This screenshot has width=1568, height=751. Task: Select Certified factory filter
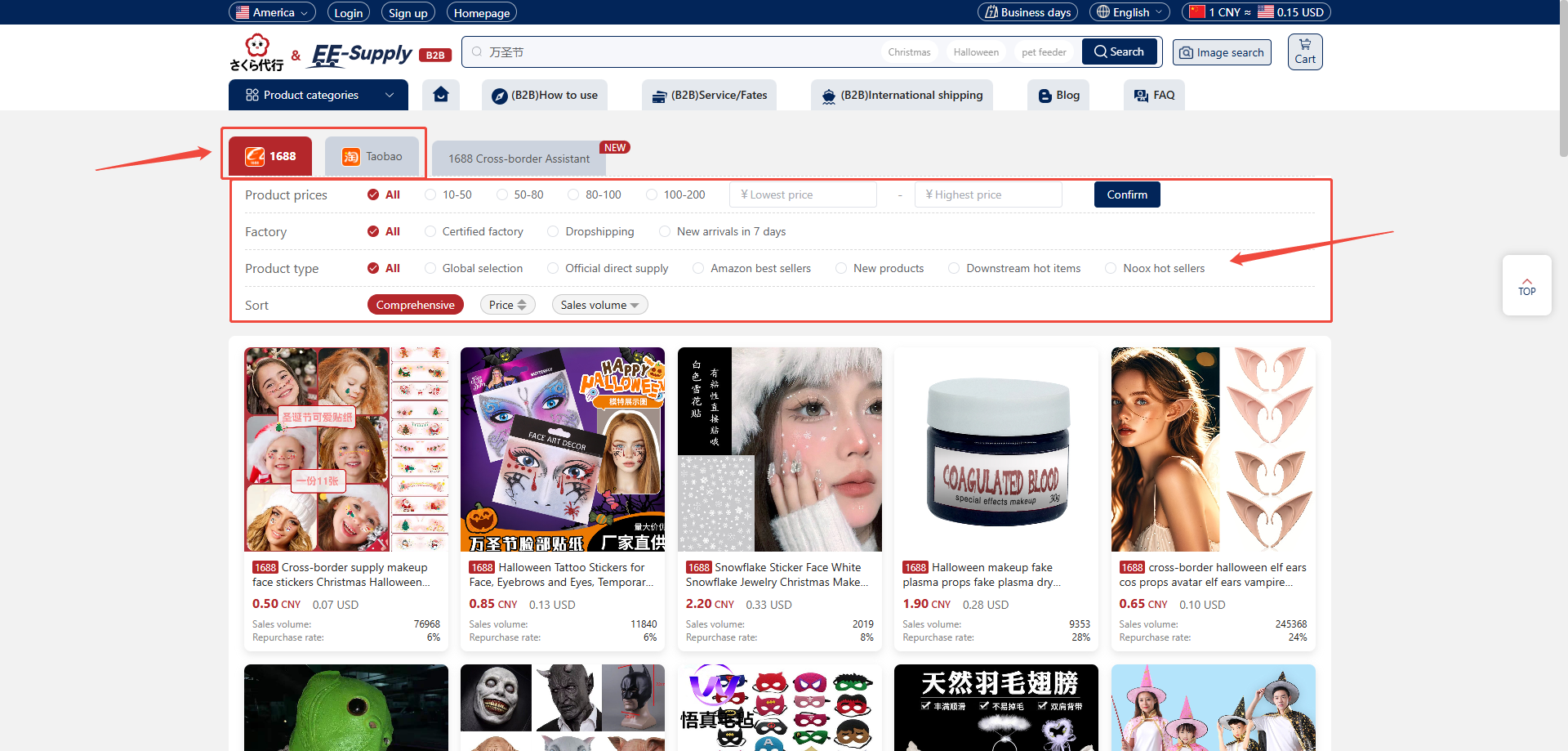coord(474,231)
